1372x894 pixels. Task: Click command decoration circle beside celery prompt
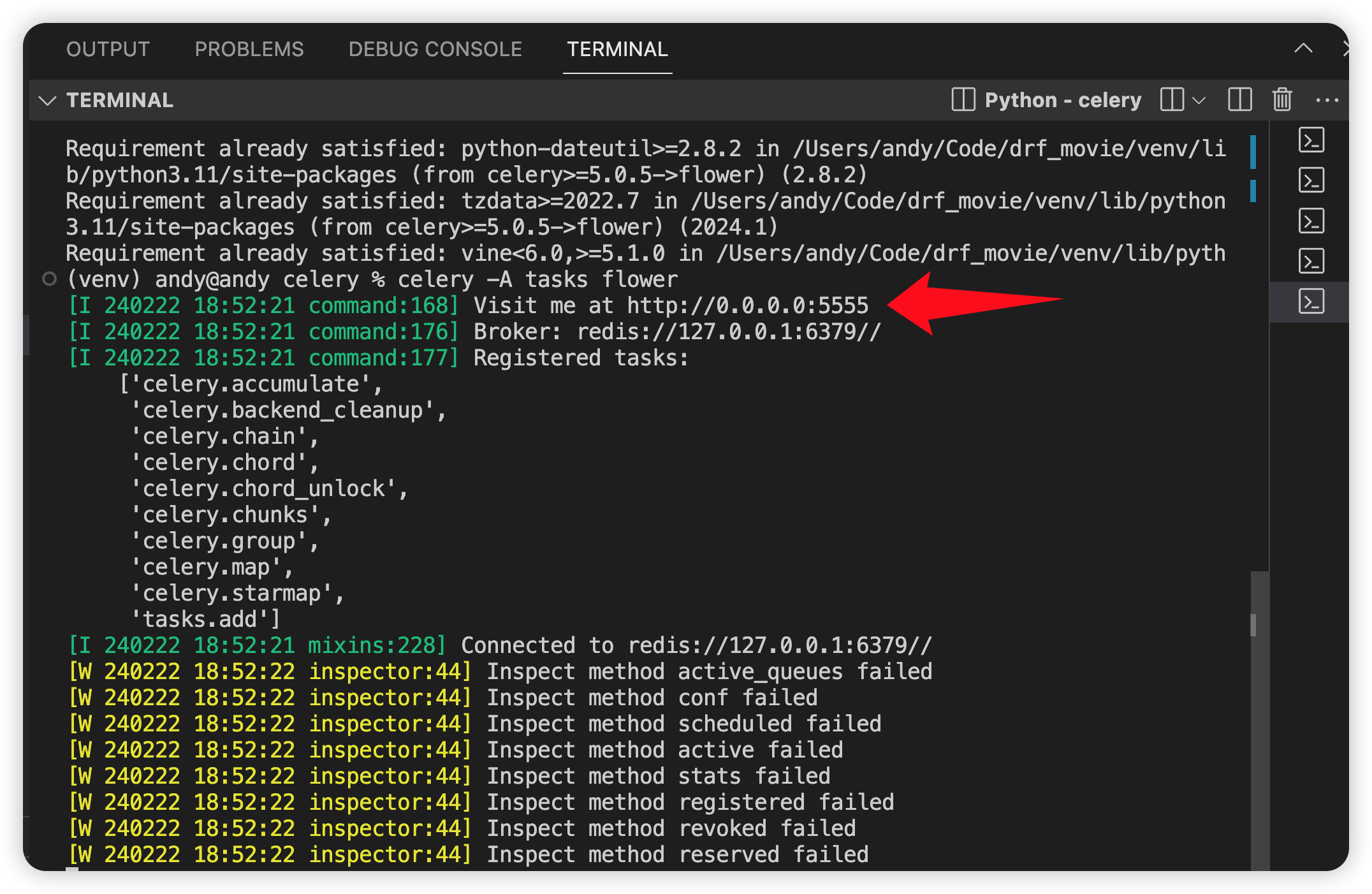click(x=49, y=279)
